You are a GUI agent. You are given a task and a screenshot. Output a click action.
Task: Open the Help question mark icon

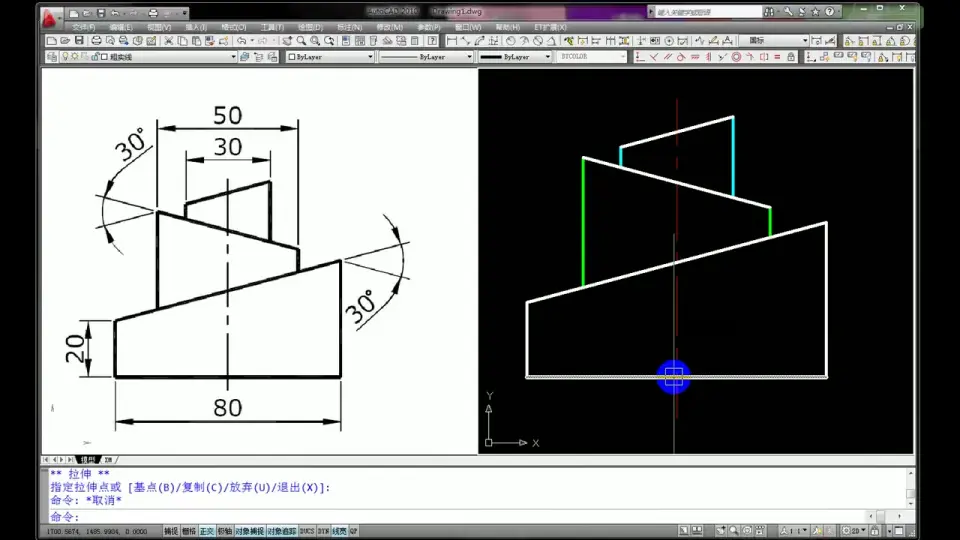point(432,41)
